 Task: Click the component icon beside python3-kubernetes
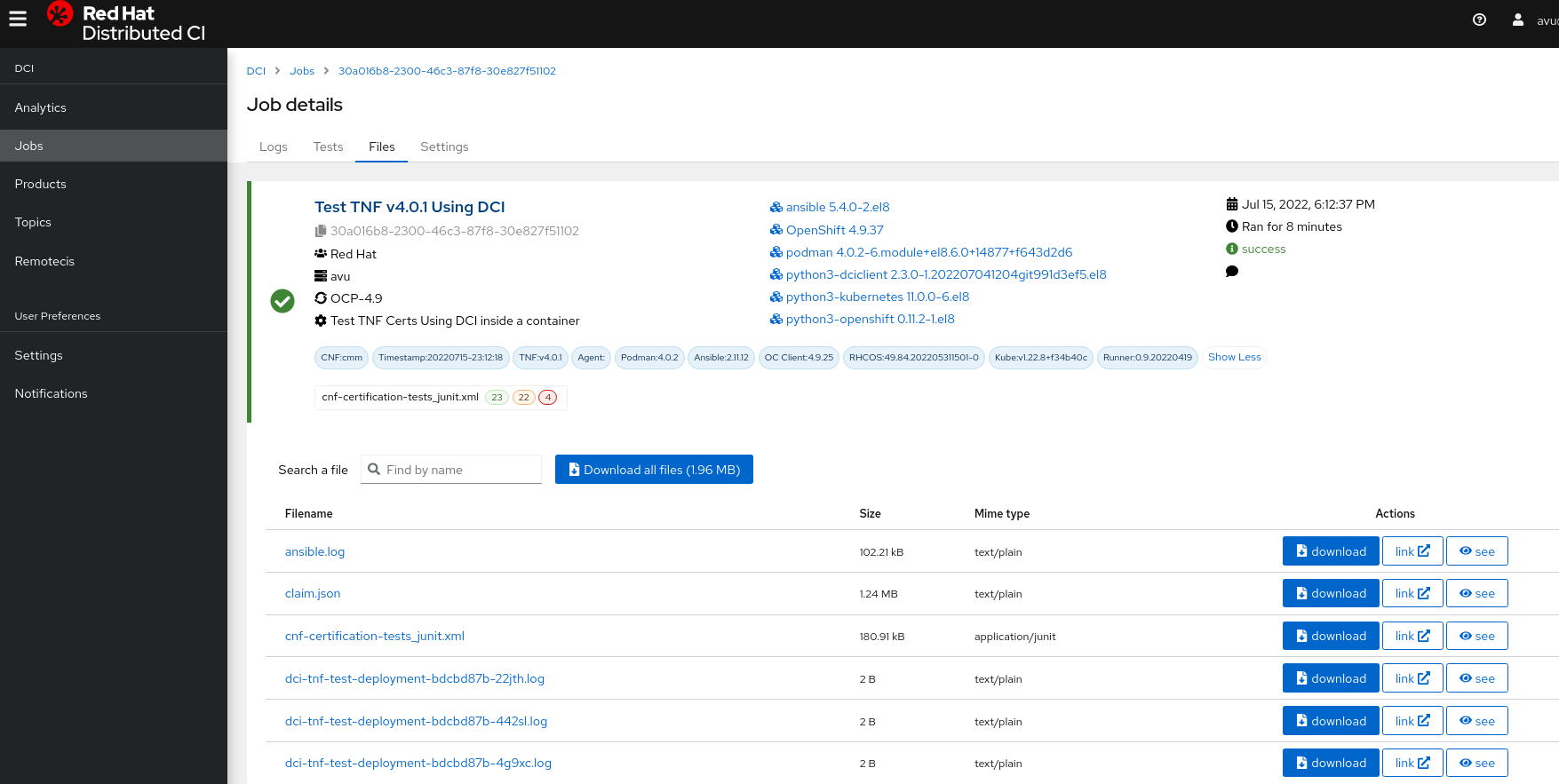(776, 297)
